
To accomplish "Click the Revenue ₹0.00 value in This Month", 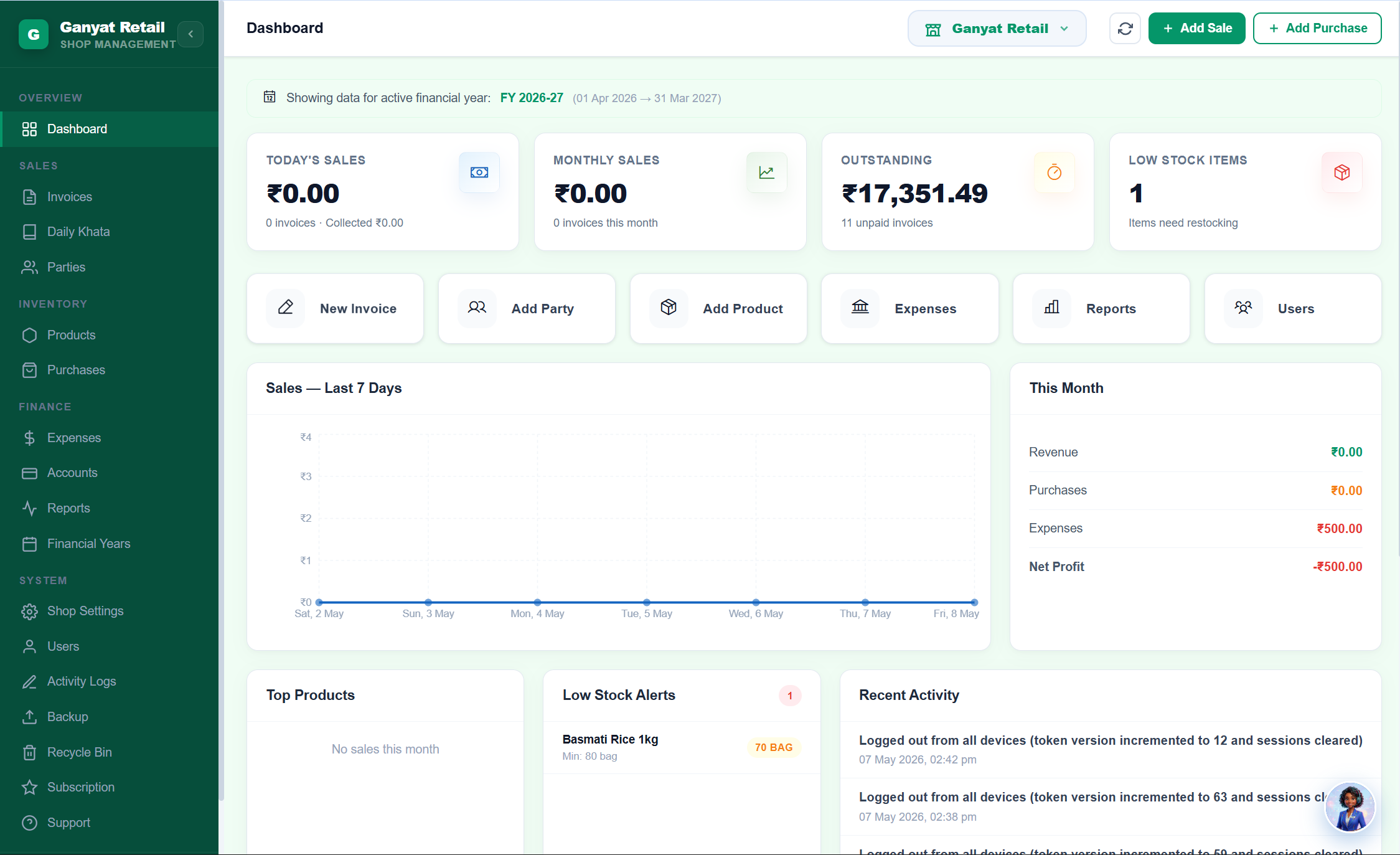I will coord(1346,452).
